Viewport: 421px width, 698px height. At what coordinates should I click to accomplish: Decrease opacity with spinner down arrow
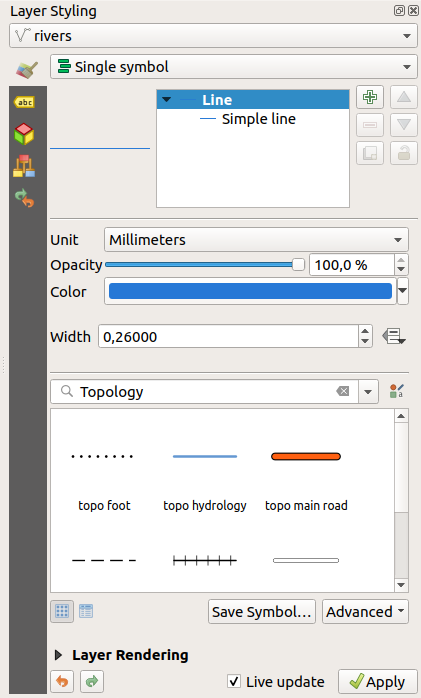(401, 270)
